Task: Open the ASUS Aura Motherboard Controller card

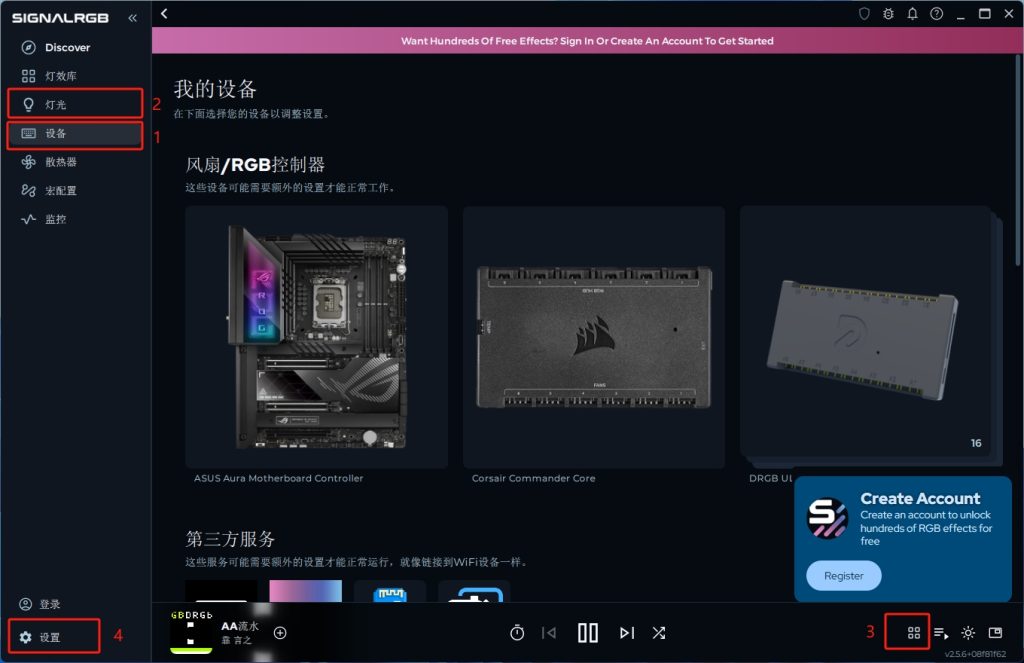Action: coord(317,337)
